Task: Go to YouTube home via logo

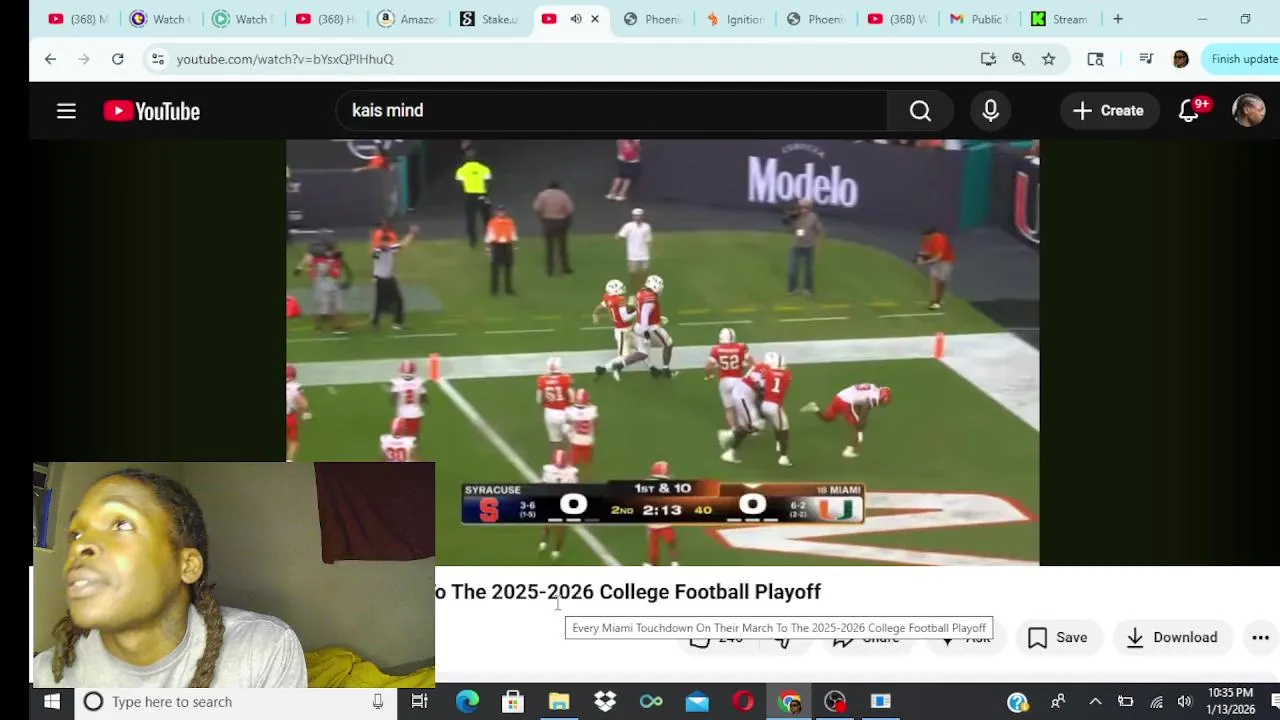Action: point(152,111)
